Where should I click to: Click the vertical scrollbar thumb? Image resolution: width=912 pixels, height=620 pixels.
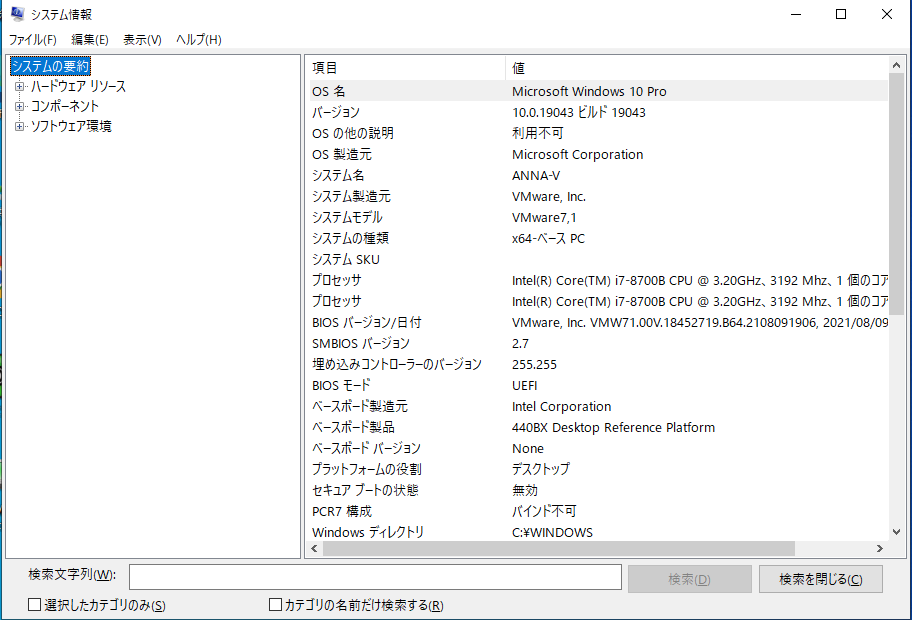896,194
